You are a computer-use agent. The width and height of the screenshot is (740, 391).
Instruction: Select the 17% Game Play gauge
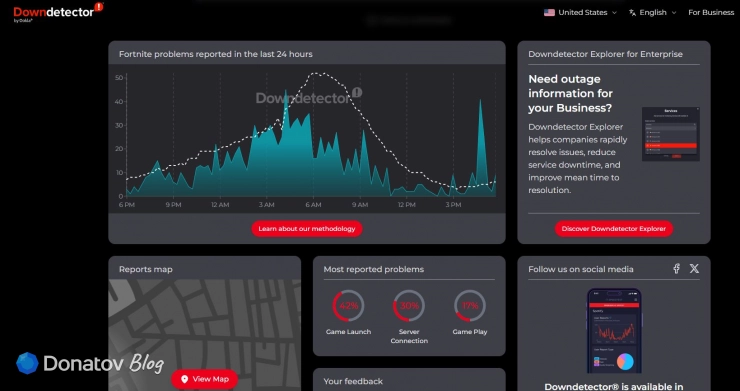pos(470,306)
